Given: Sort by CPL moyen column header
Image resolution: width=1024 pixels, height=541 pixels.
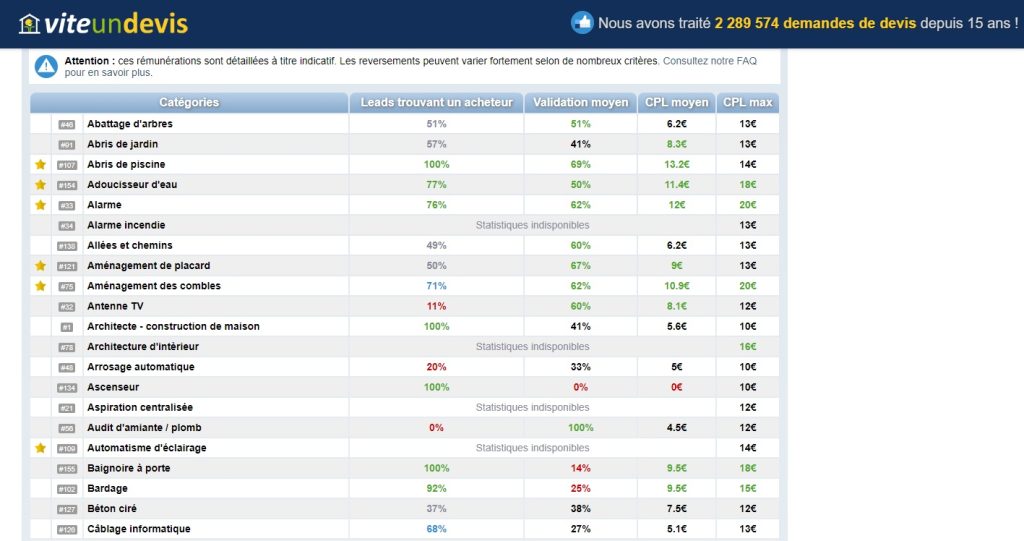Looking at the screenshot, I should tap(677, 103).
